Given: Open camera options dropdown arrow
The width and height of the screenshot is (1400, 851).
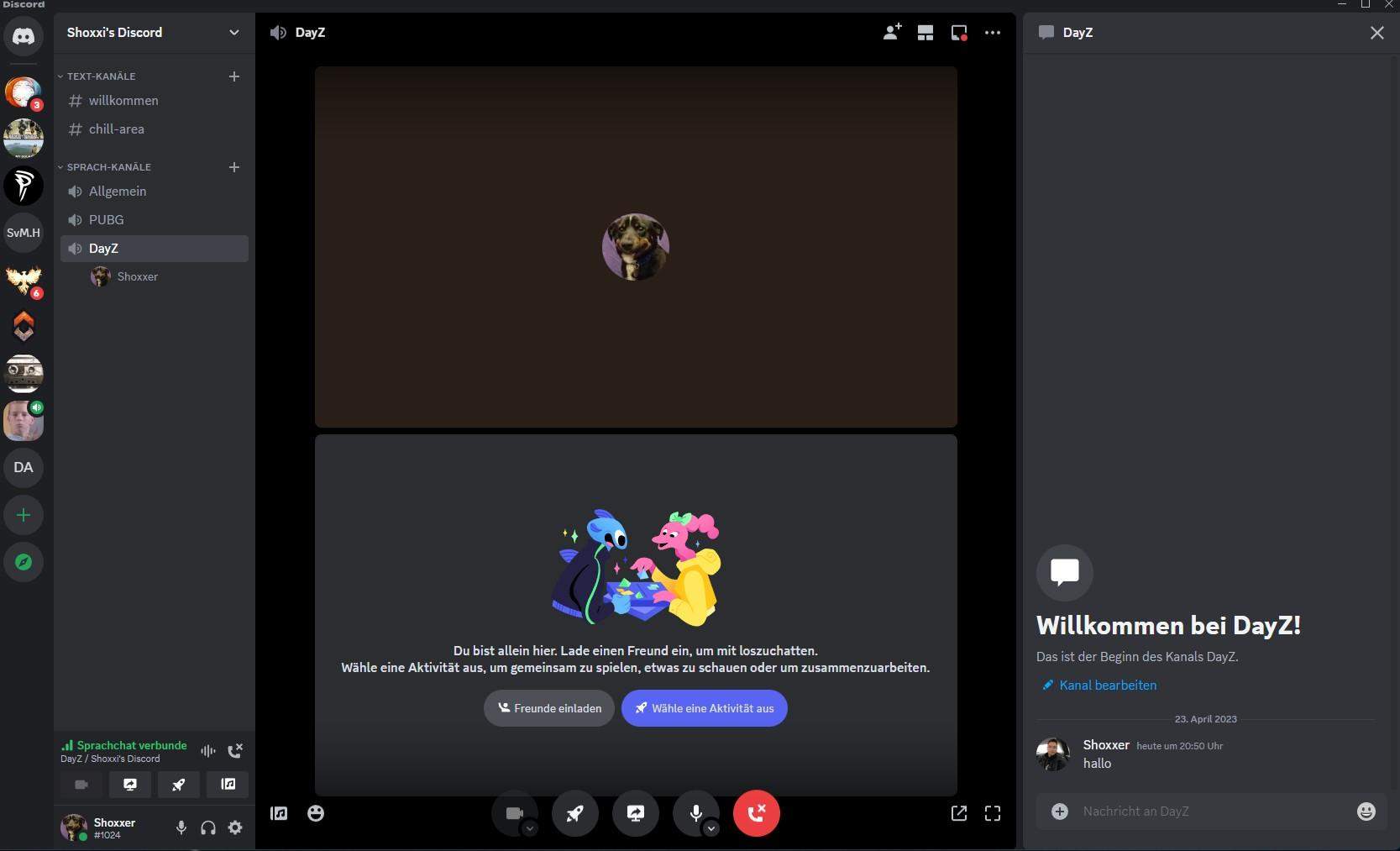Looking at the screenshot, I should [530, 828].
